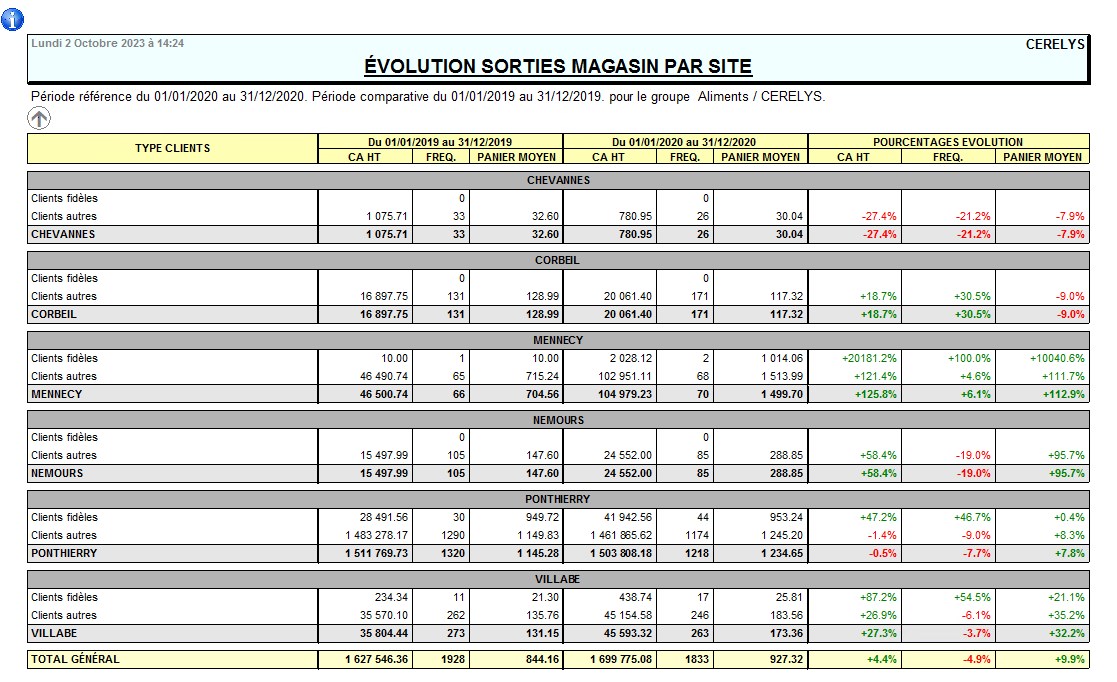Click the +20181.2% value in MENNECY
The width and height of the screenshot is (1117, 682).
click(867, 358)
